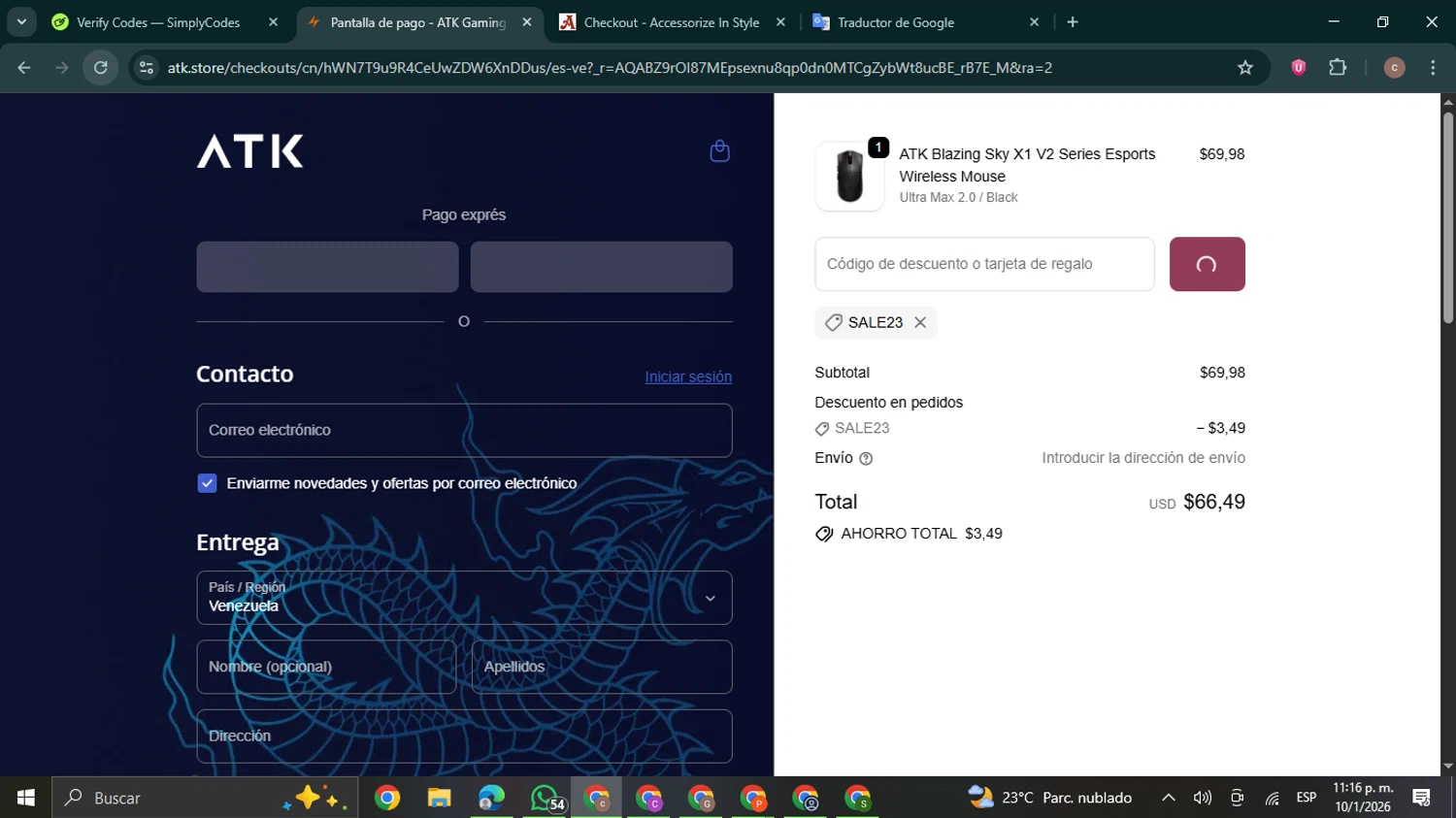Screen dimensions: 1456x818
Task: Focus the Correo electrónico field
Action: 464,430
